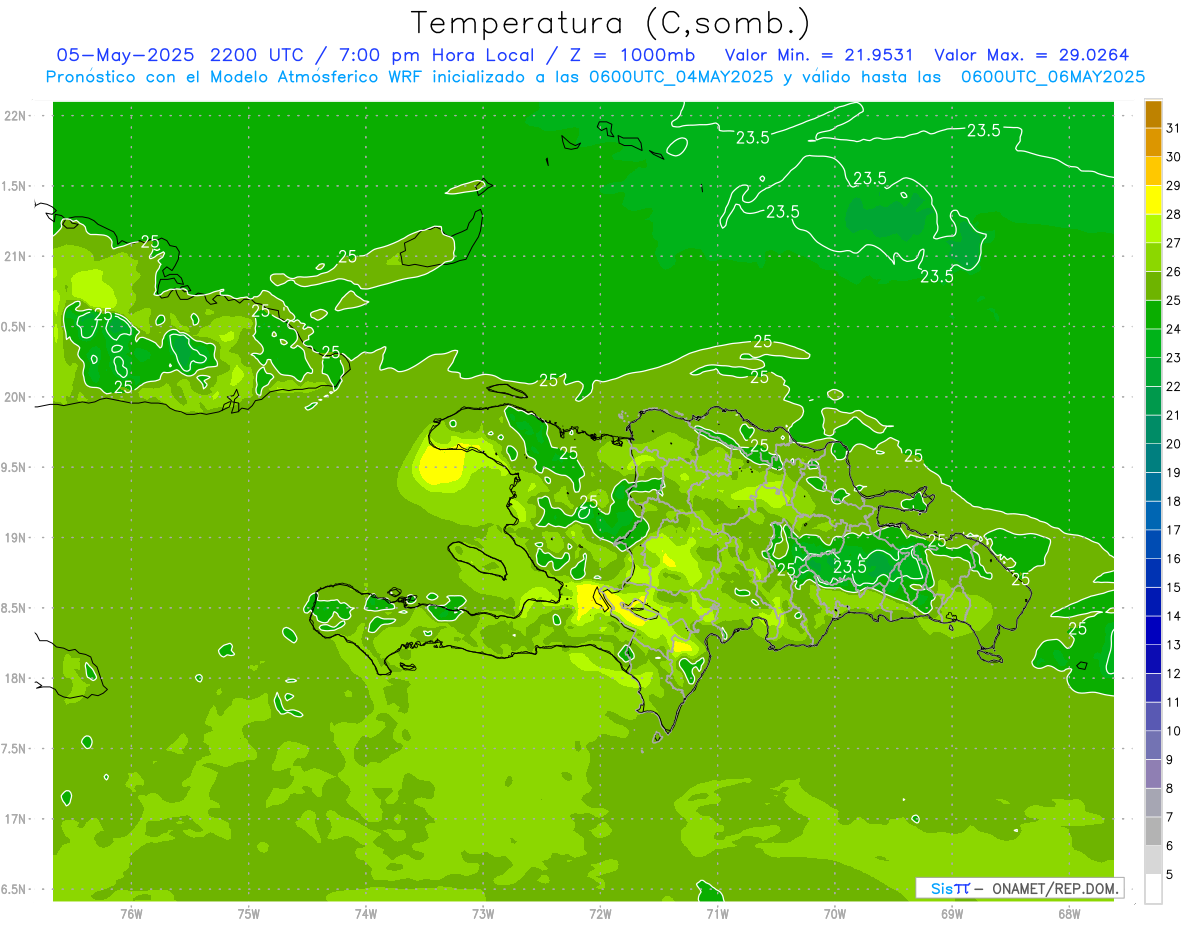The width and height of the screenshot is (1200, 927).
Task: Click the '21N' latitude axis label
Action: click(x=16, y=257)
